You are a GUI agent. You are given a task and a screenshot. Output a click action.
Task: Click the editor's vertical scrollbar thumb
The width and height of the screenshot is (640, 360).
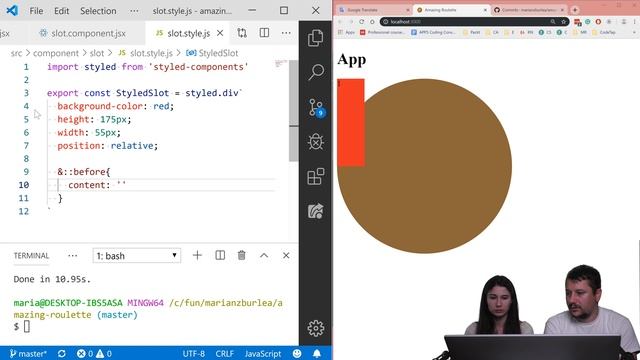(x=293, y=110)
